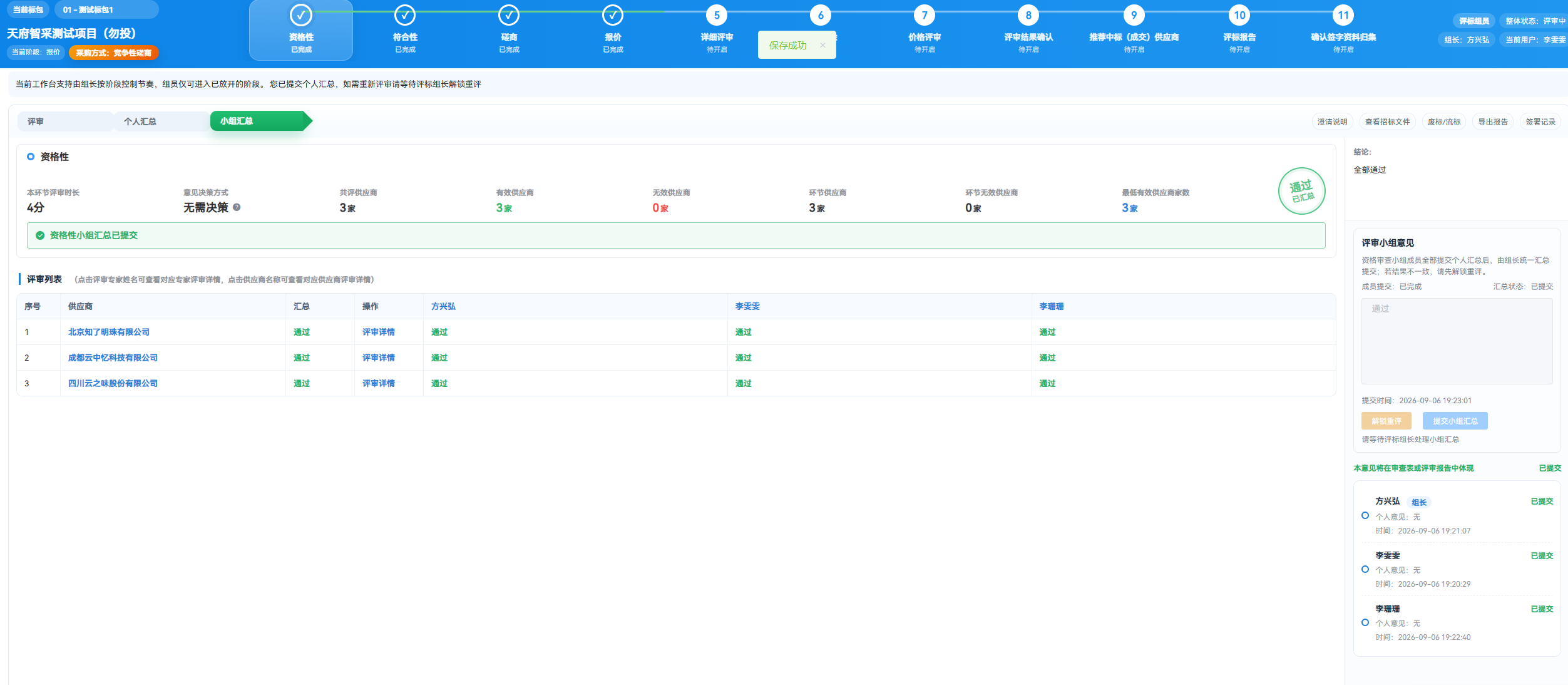The width and height of the screenshot is (1568, 685).
Task: Open the completed 报价 stage step
Action: (x=613, y=30)
